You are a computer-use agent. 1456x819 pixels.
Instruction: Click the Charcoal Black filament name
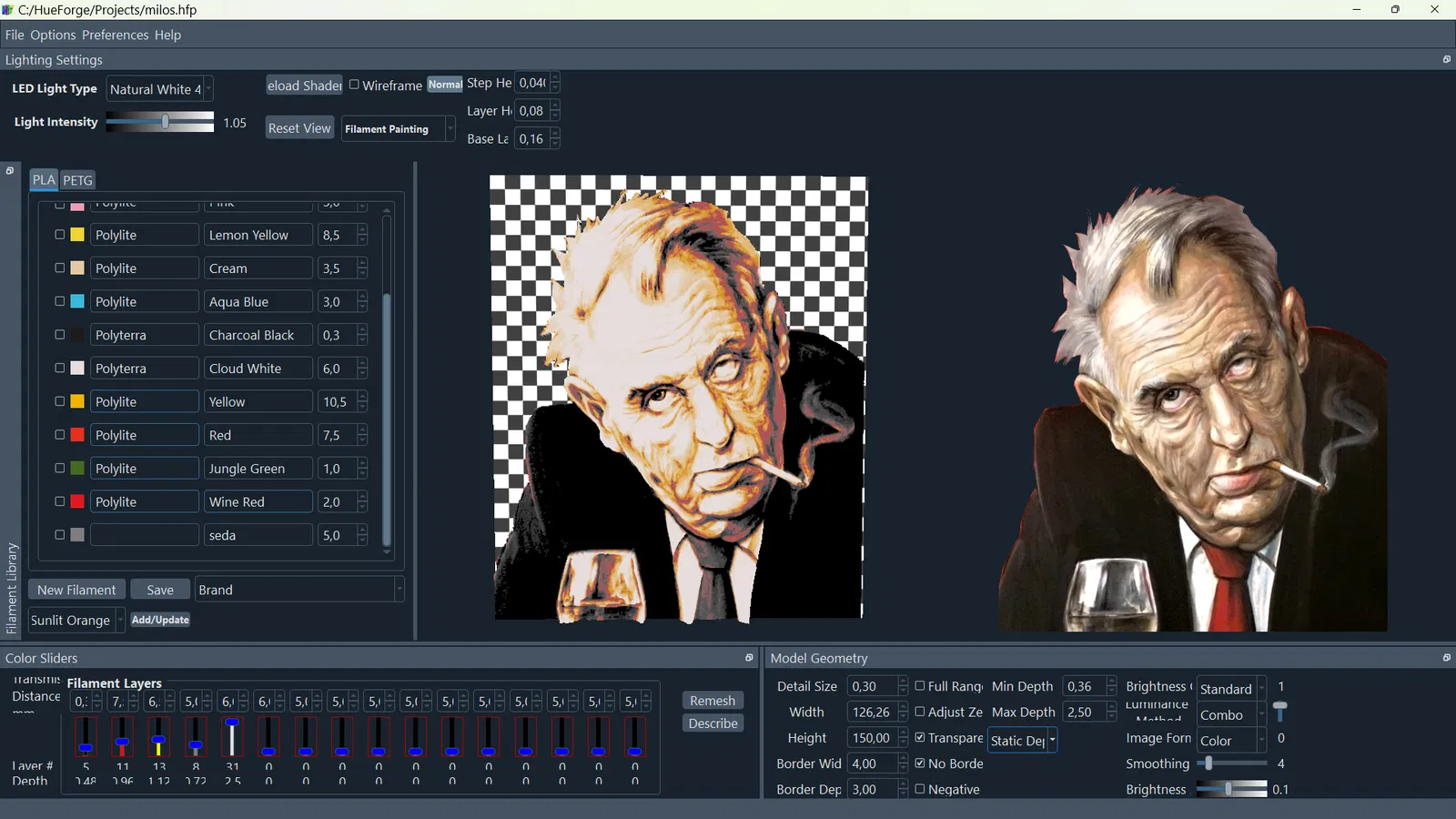[258, 335]
